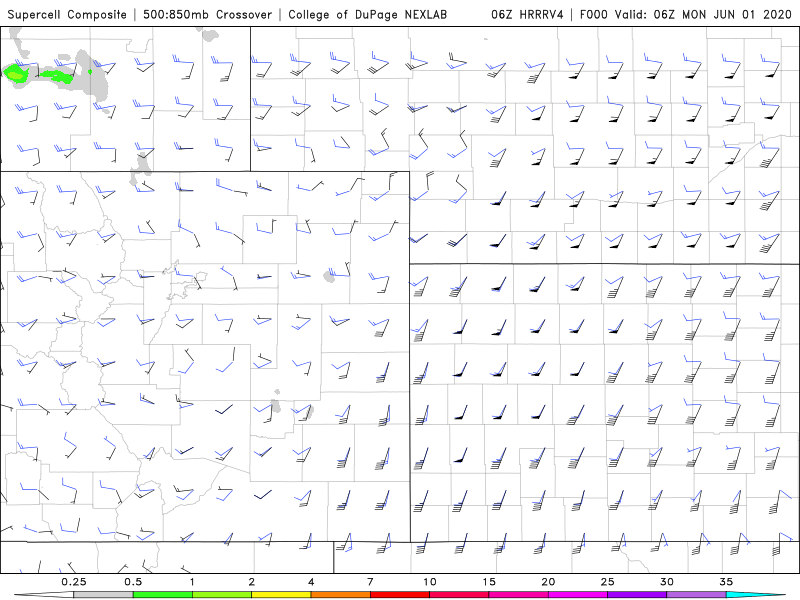The width and height of the screenshot is (800, 600).
Task: Select the cyan above-35 legend arrow
Action: 756,595
